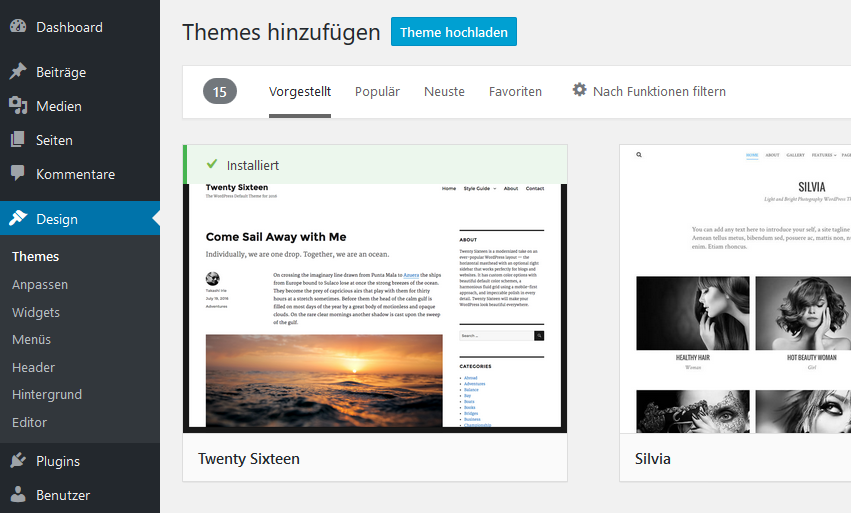Select the Design menu item
This screenshot has width=851, height=513.
80,219
